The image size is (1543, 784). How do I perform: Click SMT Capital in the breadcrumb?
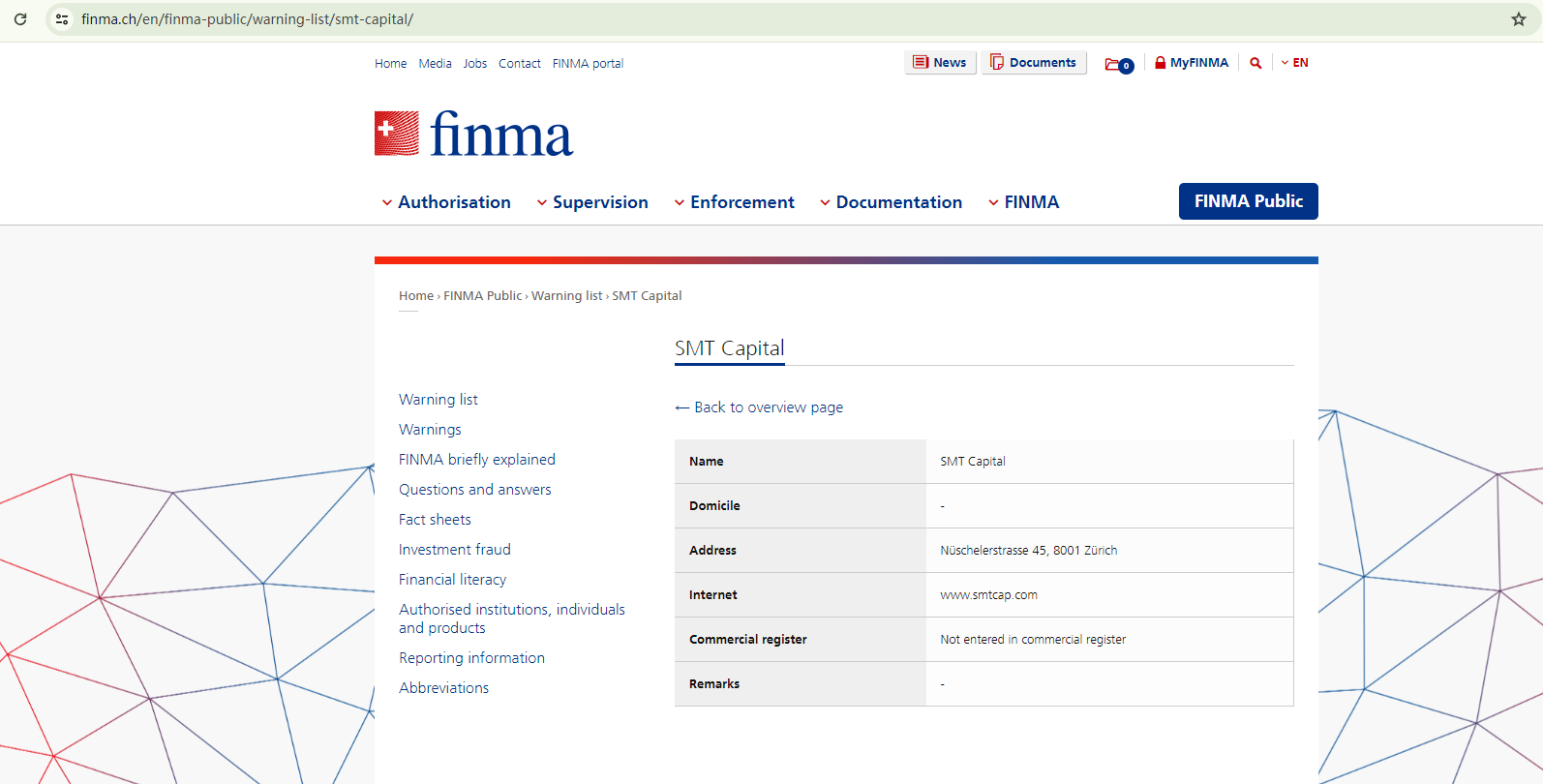647,296
